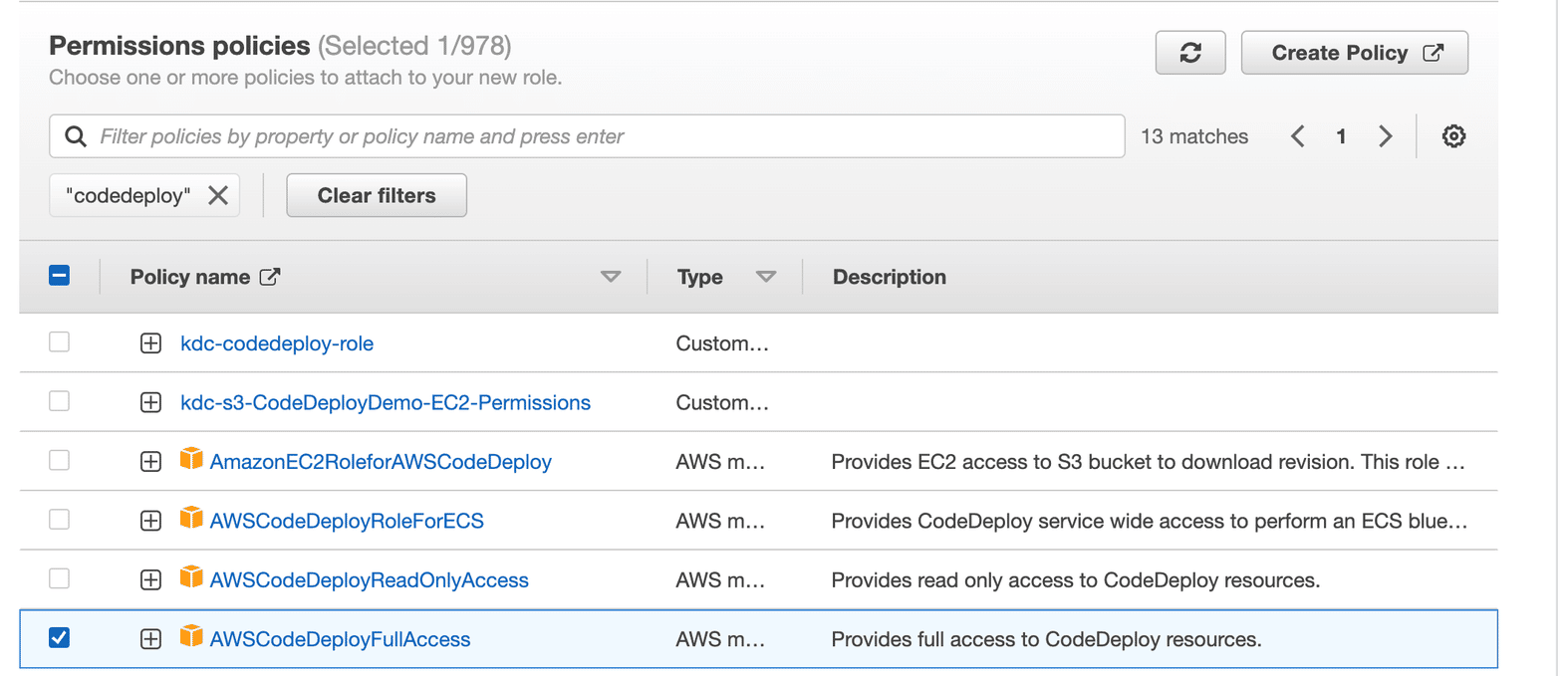
Task: Click the external link icon beside Policy name
Action: pos(270,277)
